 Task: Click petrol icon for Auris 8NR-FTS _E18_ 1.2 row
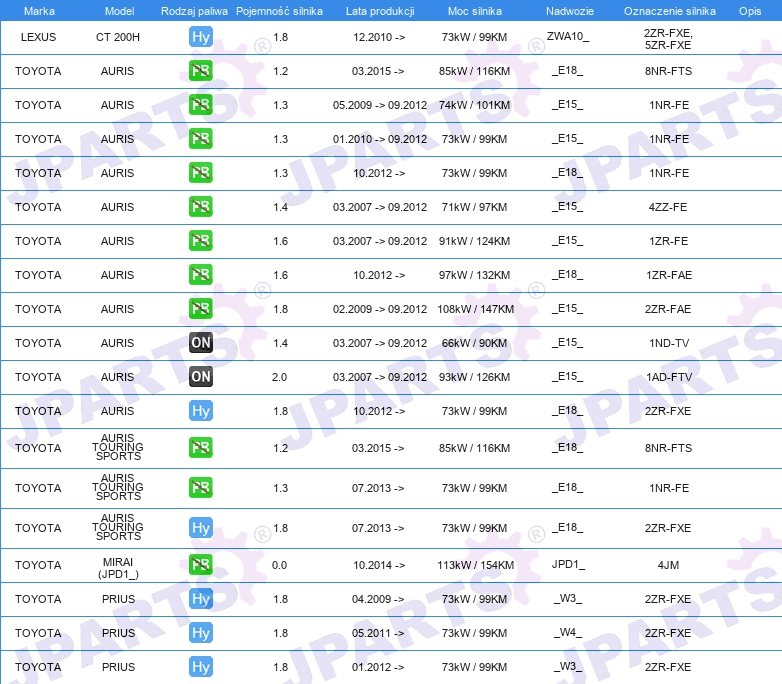[x=201, y=71]
